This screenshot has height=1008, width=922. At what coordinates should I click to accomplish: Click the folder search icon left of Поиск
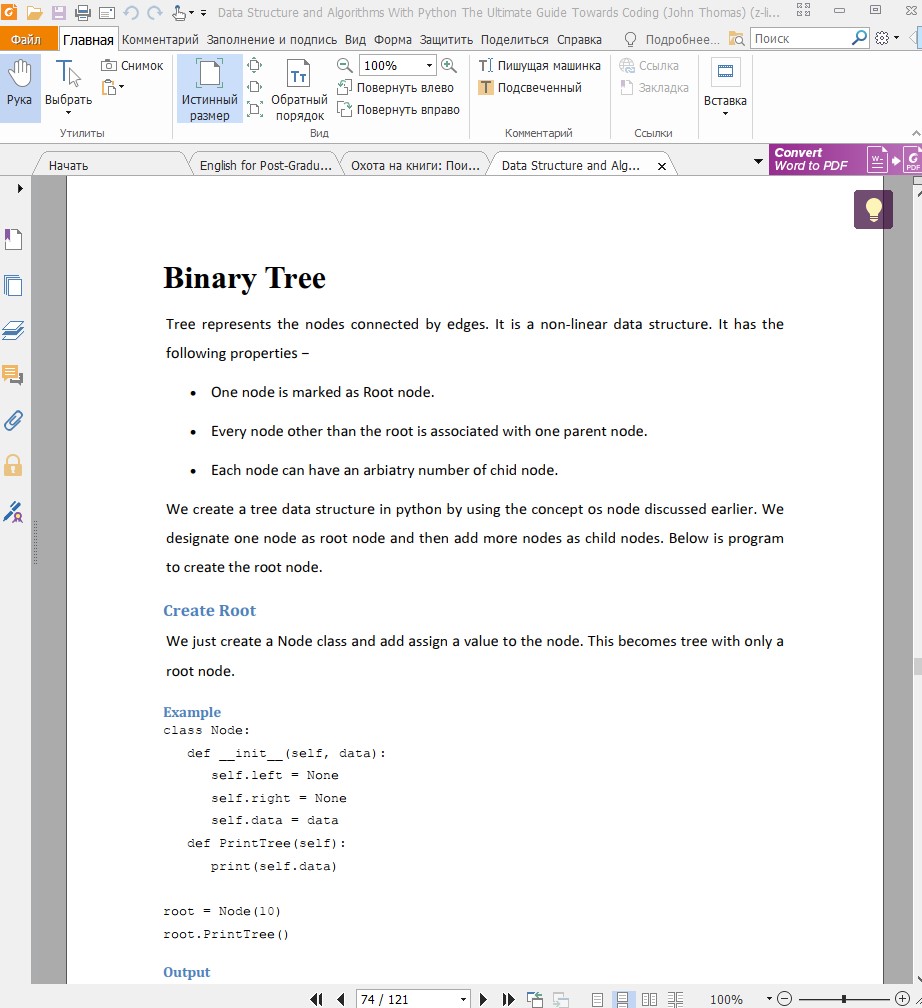(736, 39)
